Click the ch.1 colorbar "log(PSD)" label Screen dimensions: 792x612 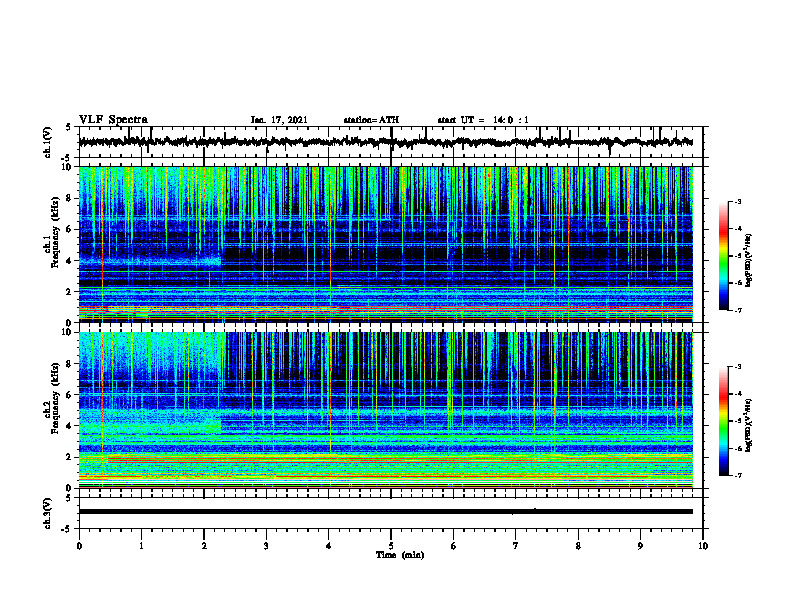point(748,260)
